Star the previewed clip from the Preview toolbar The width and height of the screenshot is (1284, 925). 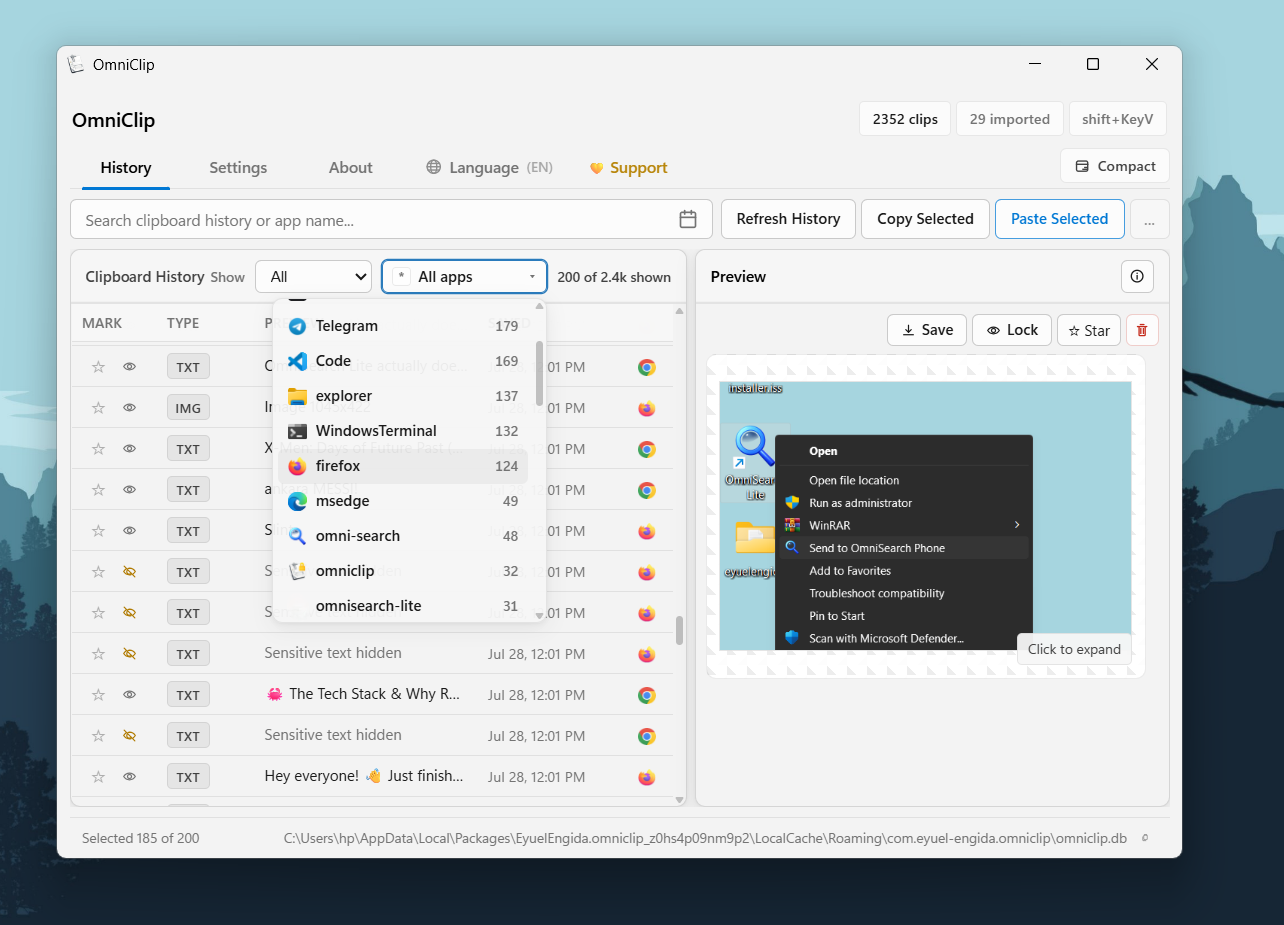tap(1089, 330)
